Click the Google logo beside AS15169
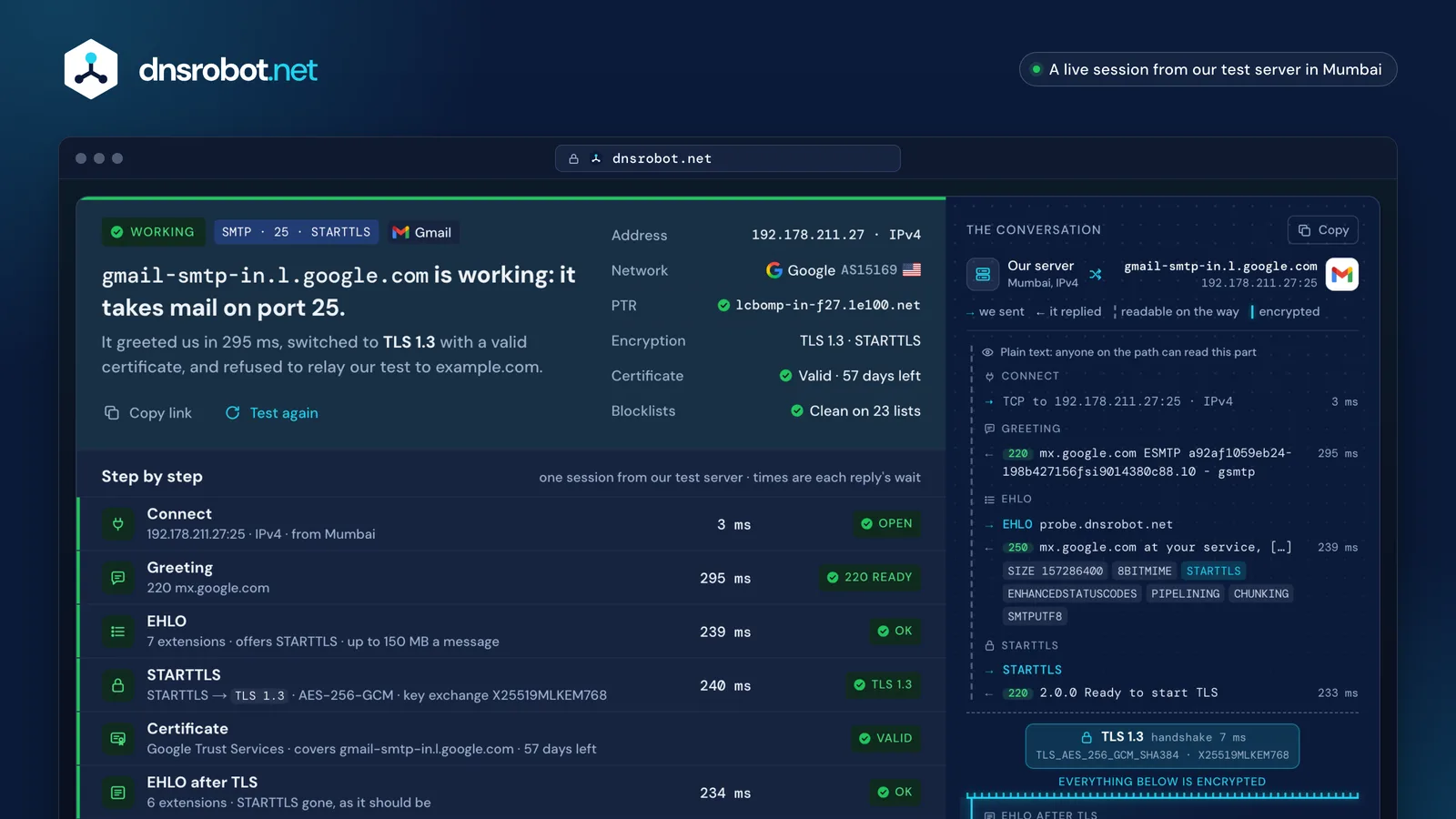The height and width of the screenshot is (819, 1456). point(774,270)
